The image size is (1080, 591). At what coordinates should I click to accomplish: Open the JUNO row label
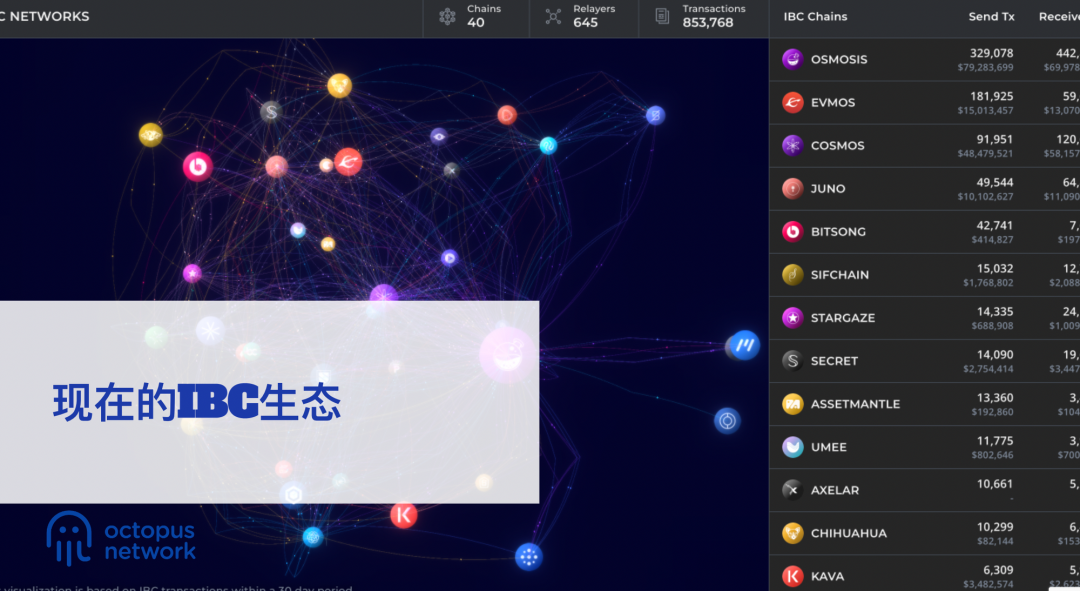pyautogui.click(x=828, y=189)
